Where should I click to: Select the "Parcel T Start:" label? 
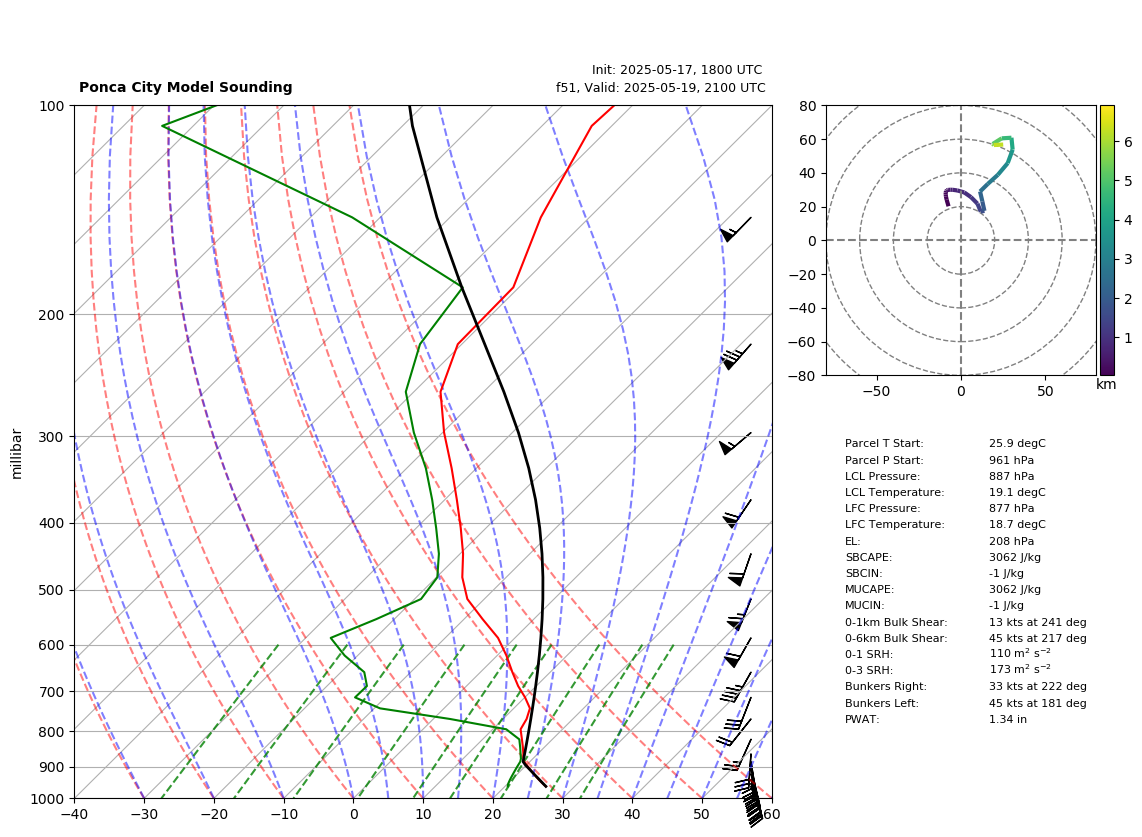coord(884,444)
